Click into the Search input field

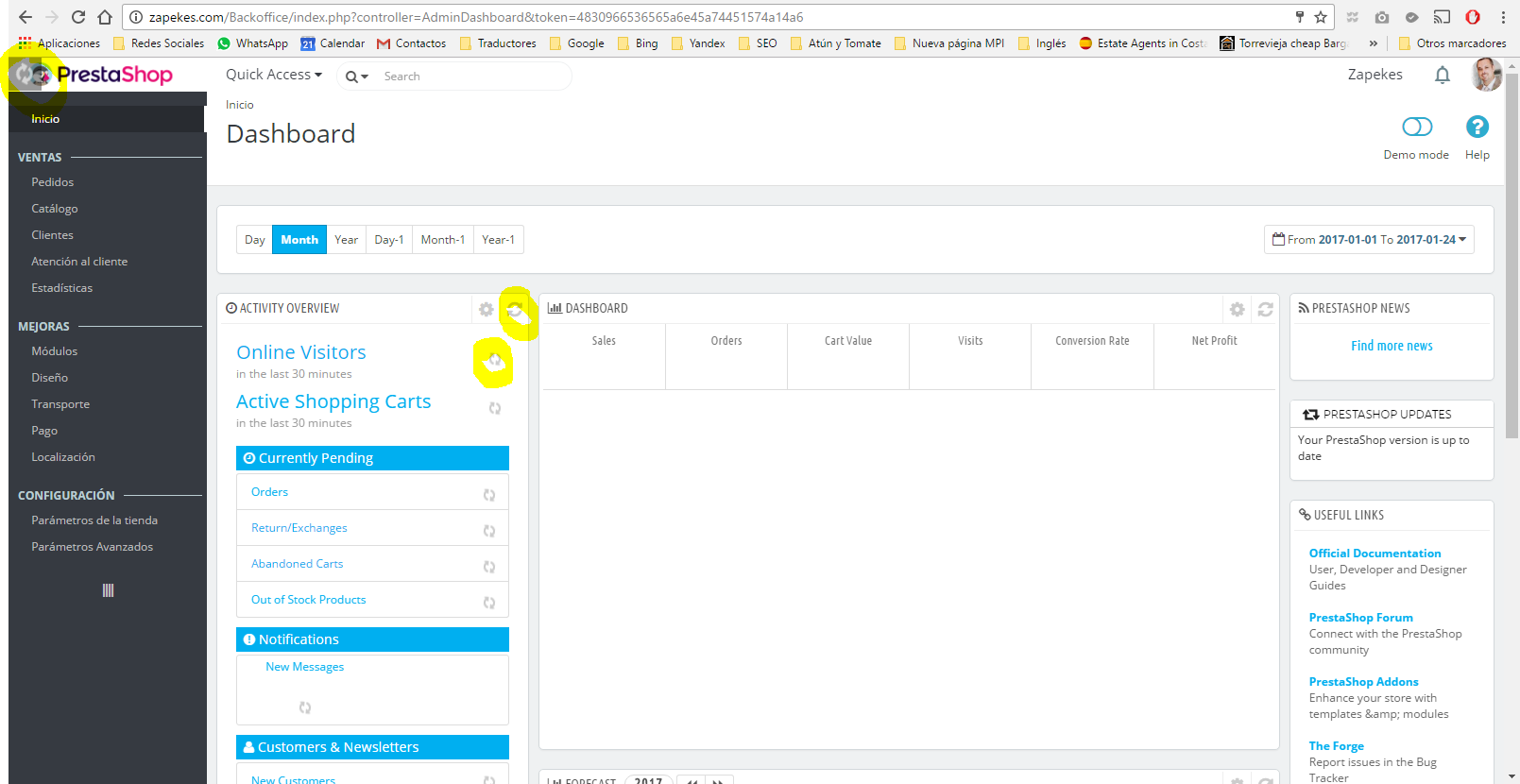472,77
